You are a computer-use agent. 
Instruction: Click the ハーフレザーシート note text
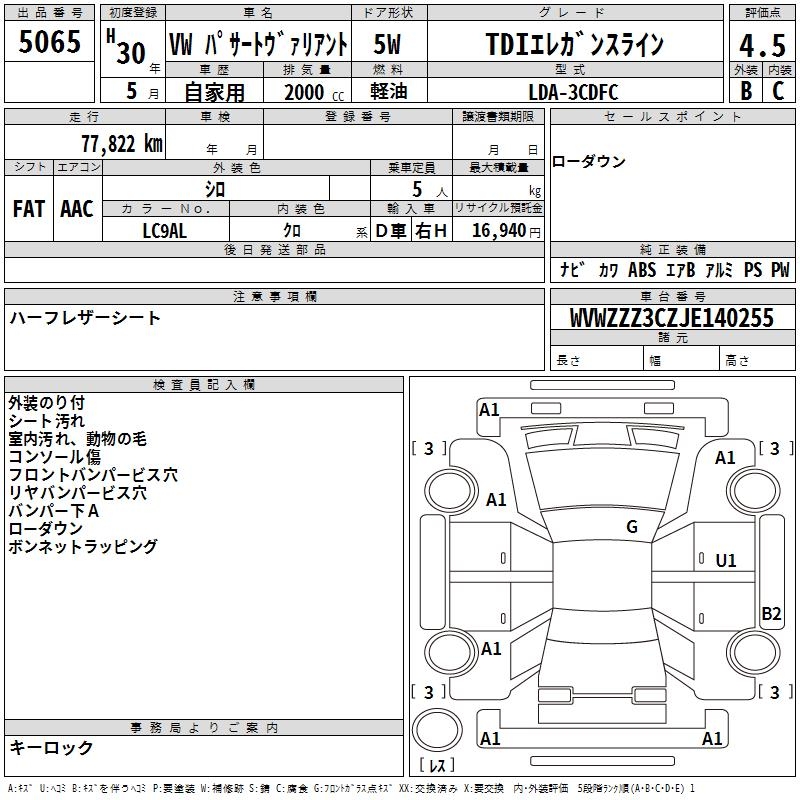[85, 318]
